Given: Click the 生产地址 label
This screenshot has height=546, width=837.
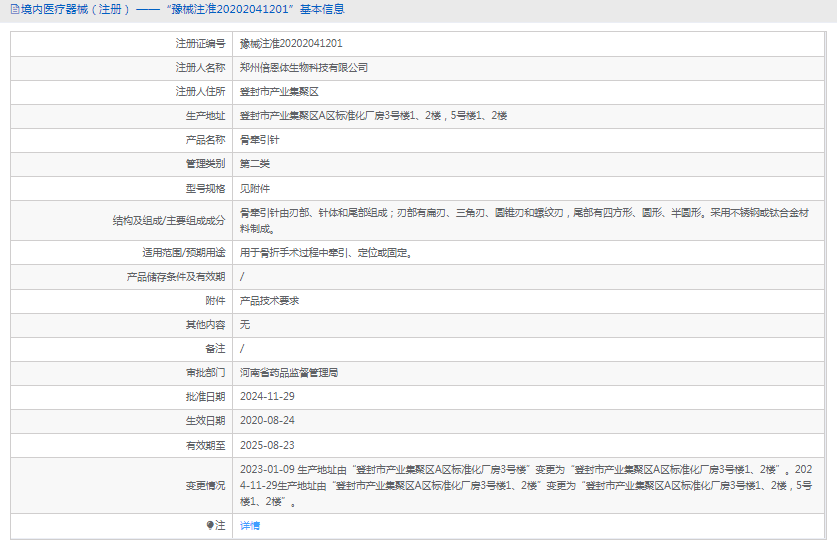Looking at the screenshot, I should click(x=206, y=116).
